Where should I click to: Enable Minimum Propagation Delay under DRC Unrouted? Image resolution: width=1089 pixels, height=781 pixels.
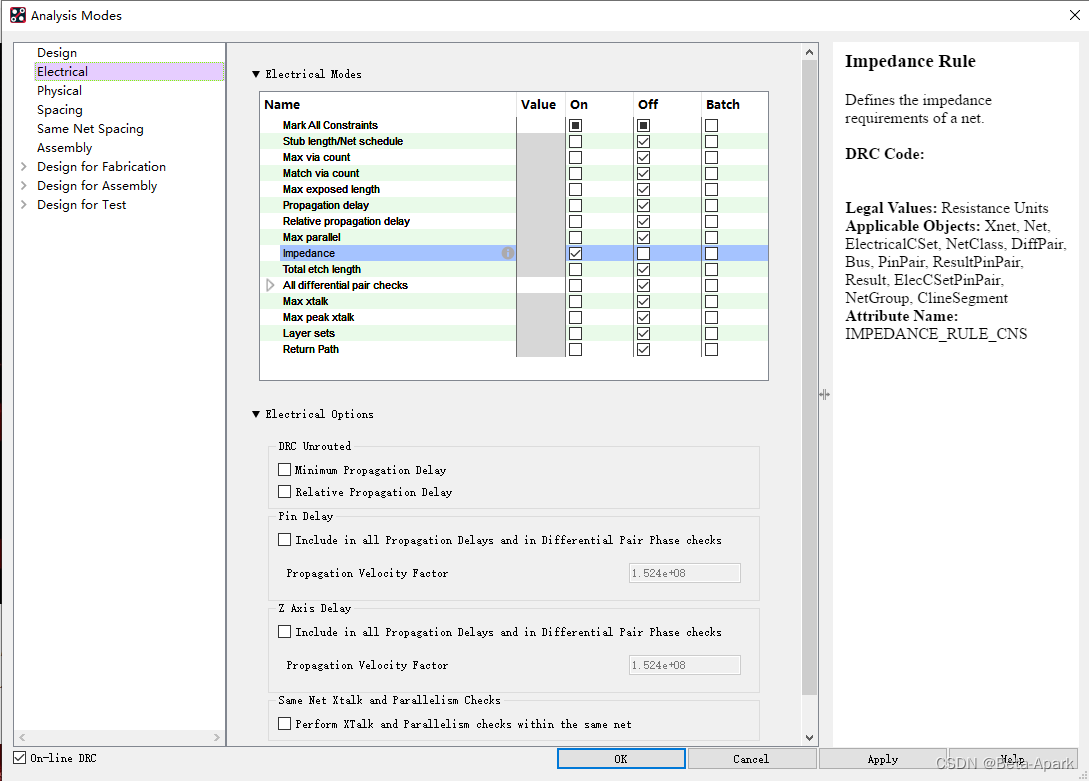click(285, 470)
